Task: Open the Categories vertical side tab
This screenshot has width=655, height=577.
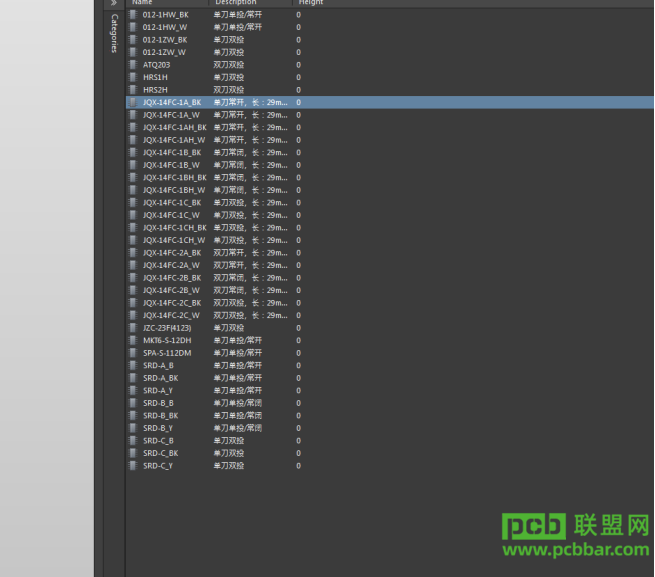Action: (x=114, y=33)
